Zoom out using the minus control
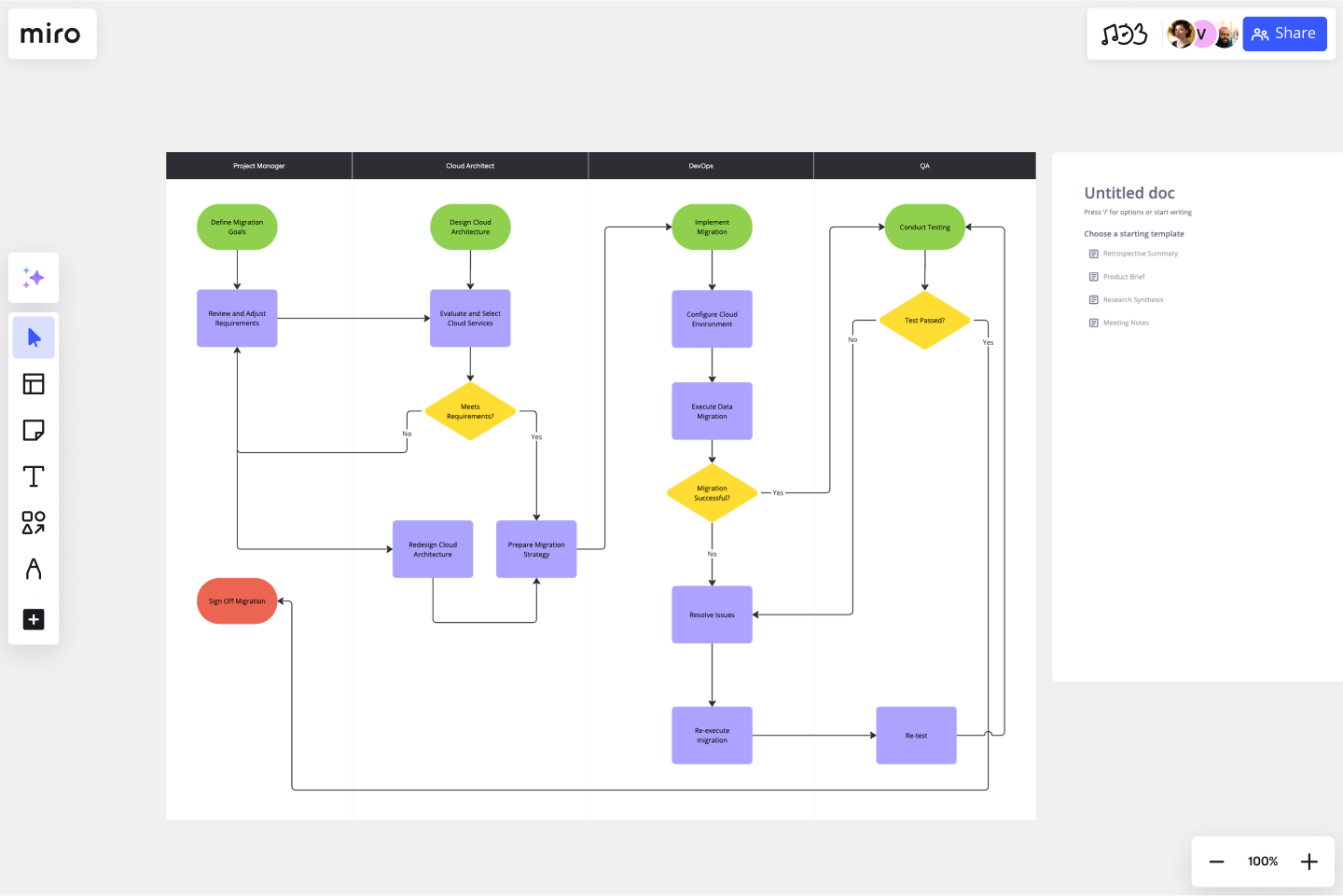The image size is (1343, 896). point(1216,861)
